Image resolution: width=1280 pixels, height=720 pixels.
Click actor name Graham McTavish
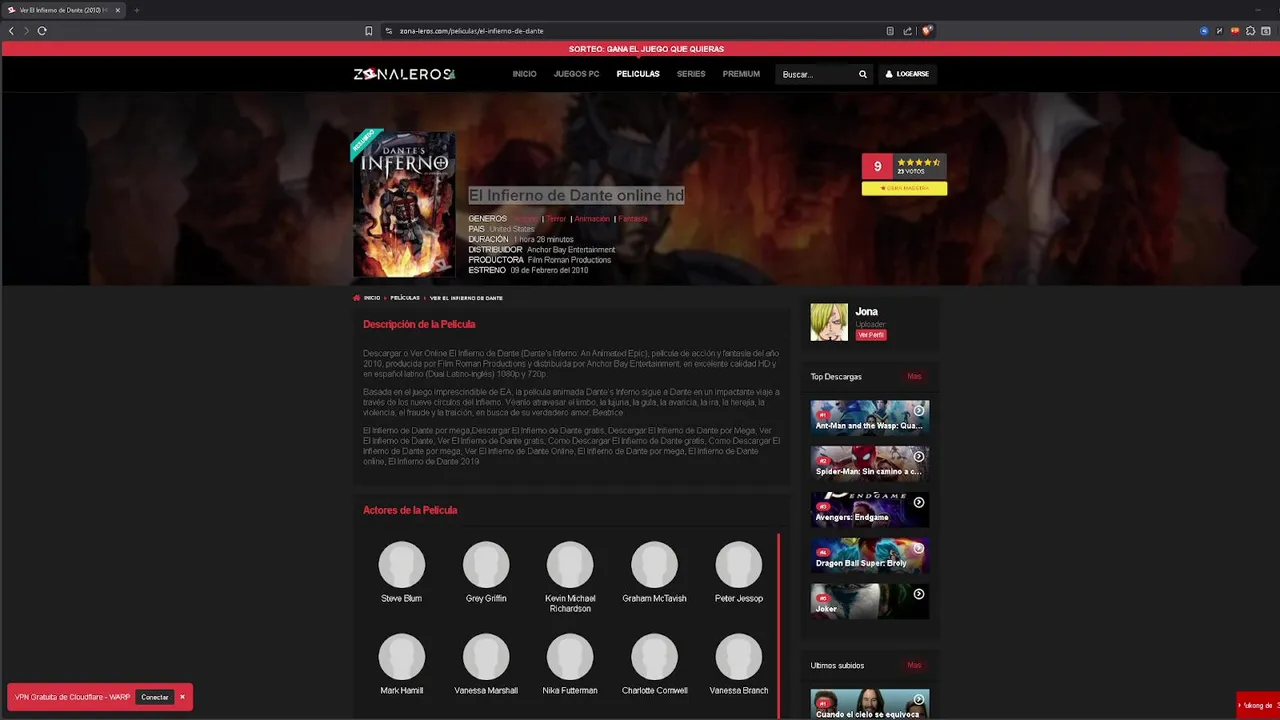pyautogui.click(x=654, y=599)
